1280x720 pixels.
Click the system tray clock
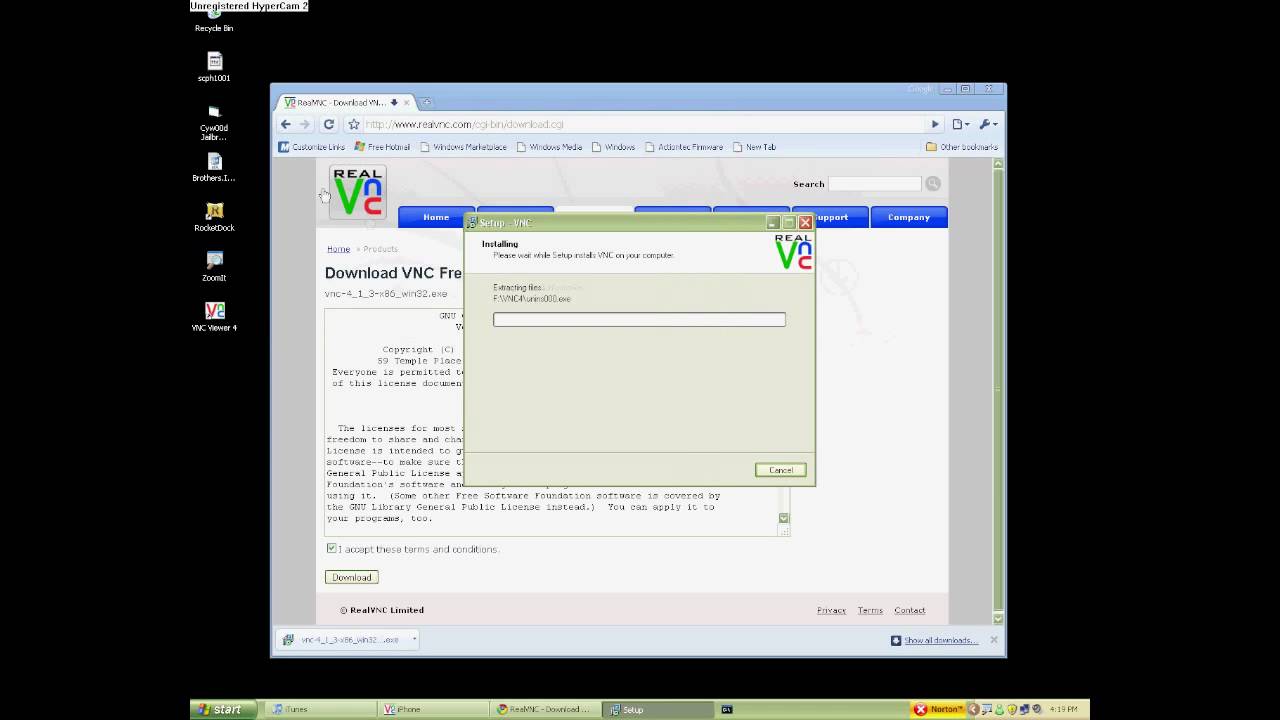click(x=1064, y=710)
